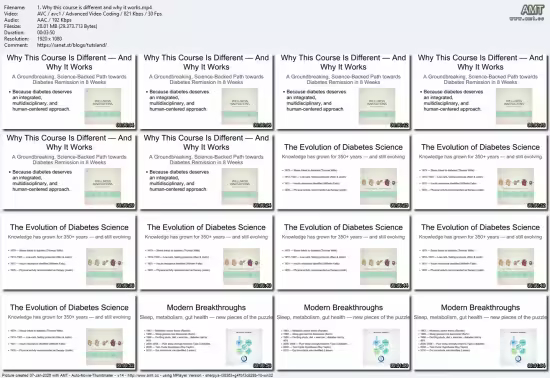Click the footer line 'Picture created ... with AMT - Auto-Movie-Thumbnailer'
Screen dimensions: 550x378
pyautogui.click(x=138, y=375)
